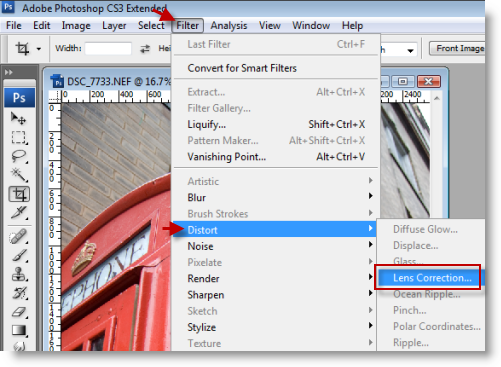Select the Rectangular Marquee tool
The height and width of the screenshot is (367, 501).
click(18, 137)
